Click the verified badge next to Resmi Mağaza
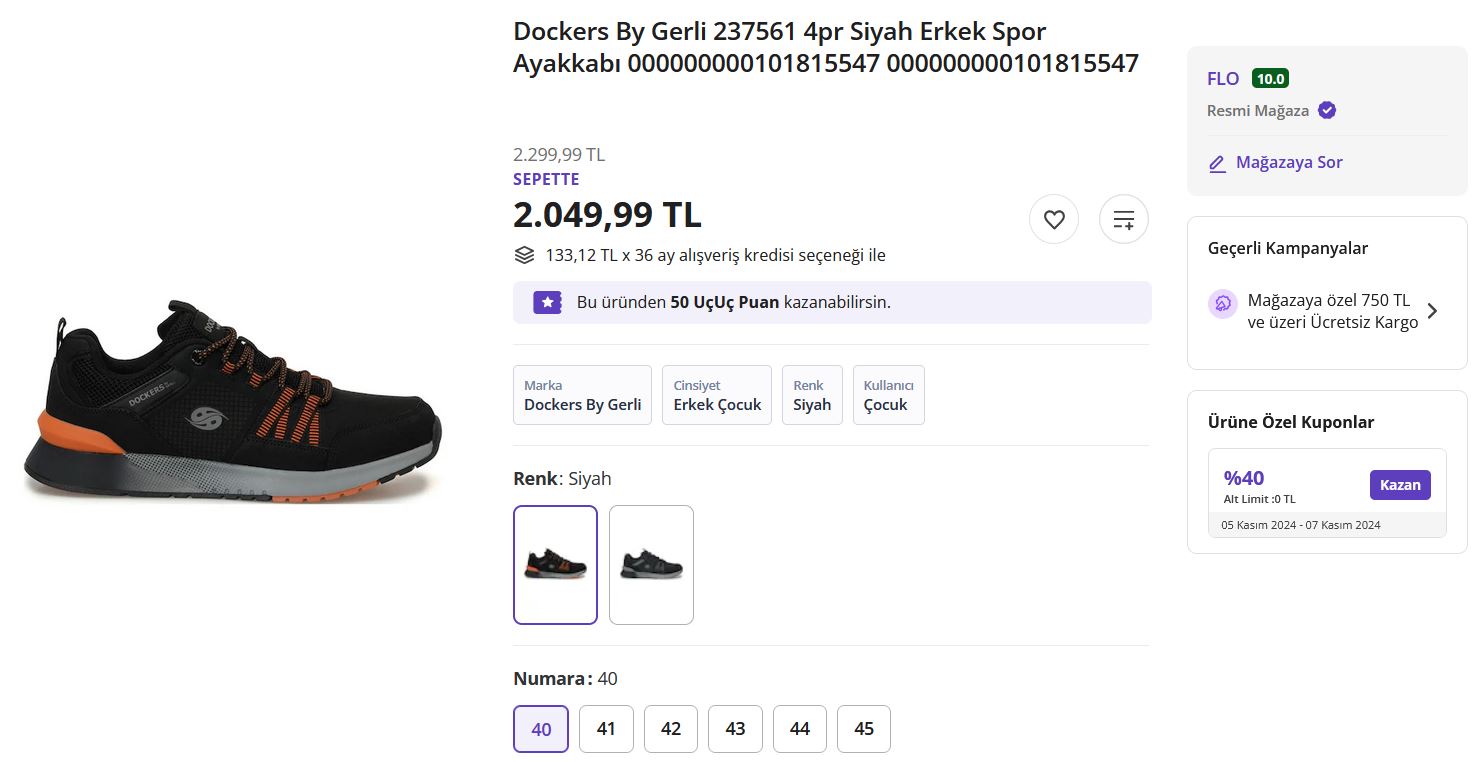Screen dimensions: 1481x762 pos(1327,110)
